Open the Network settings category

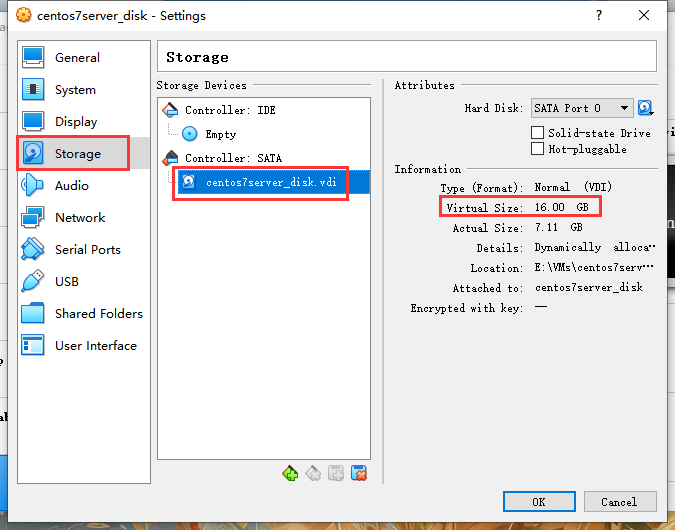[x=84, y=217]
